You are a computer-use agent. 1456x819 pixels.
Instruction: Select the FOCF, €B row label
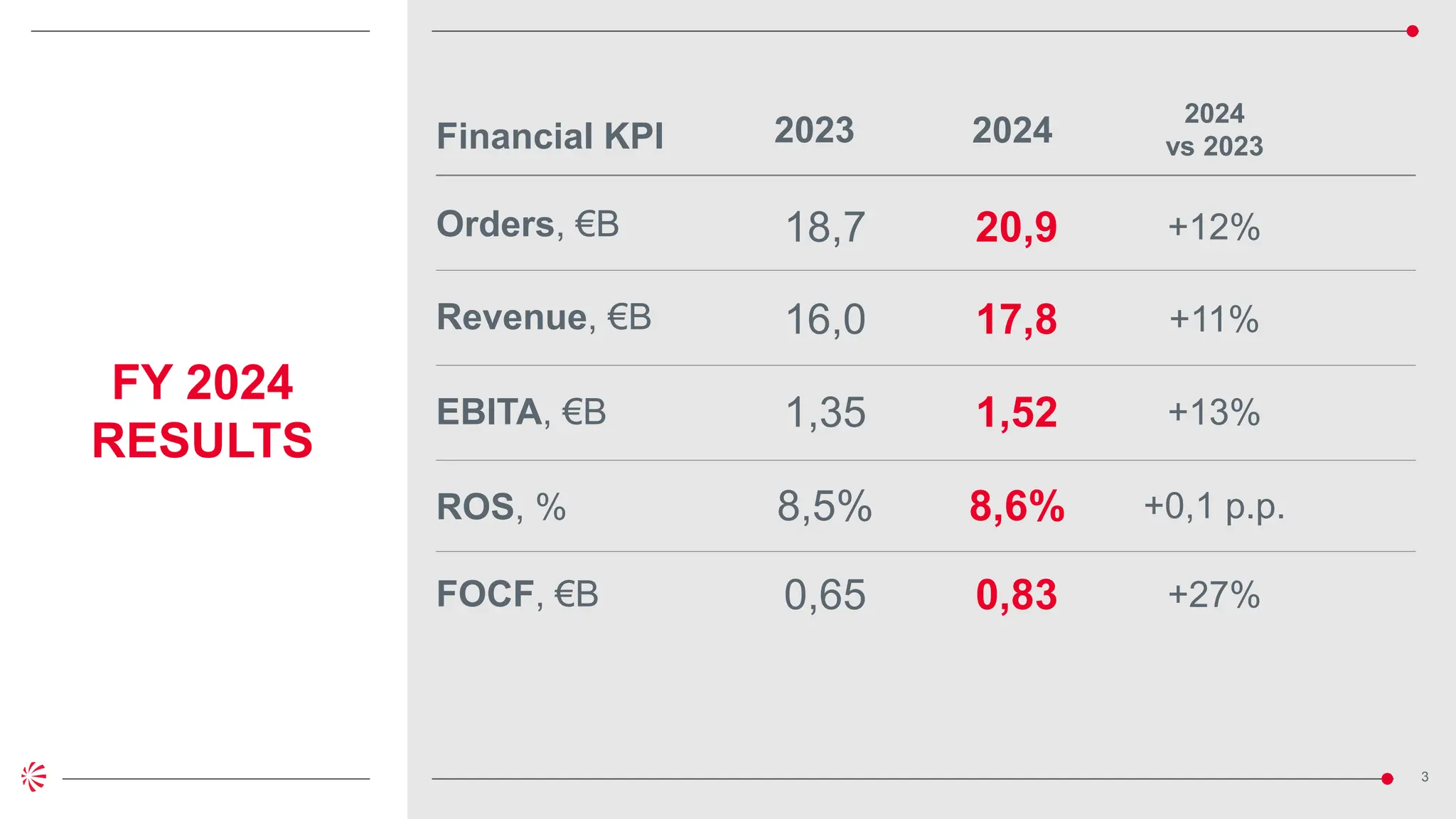coord(518,594)
